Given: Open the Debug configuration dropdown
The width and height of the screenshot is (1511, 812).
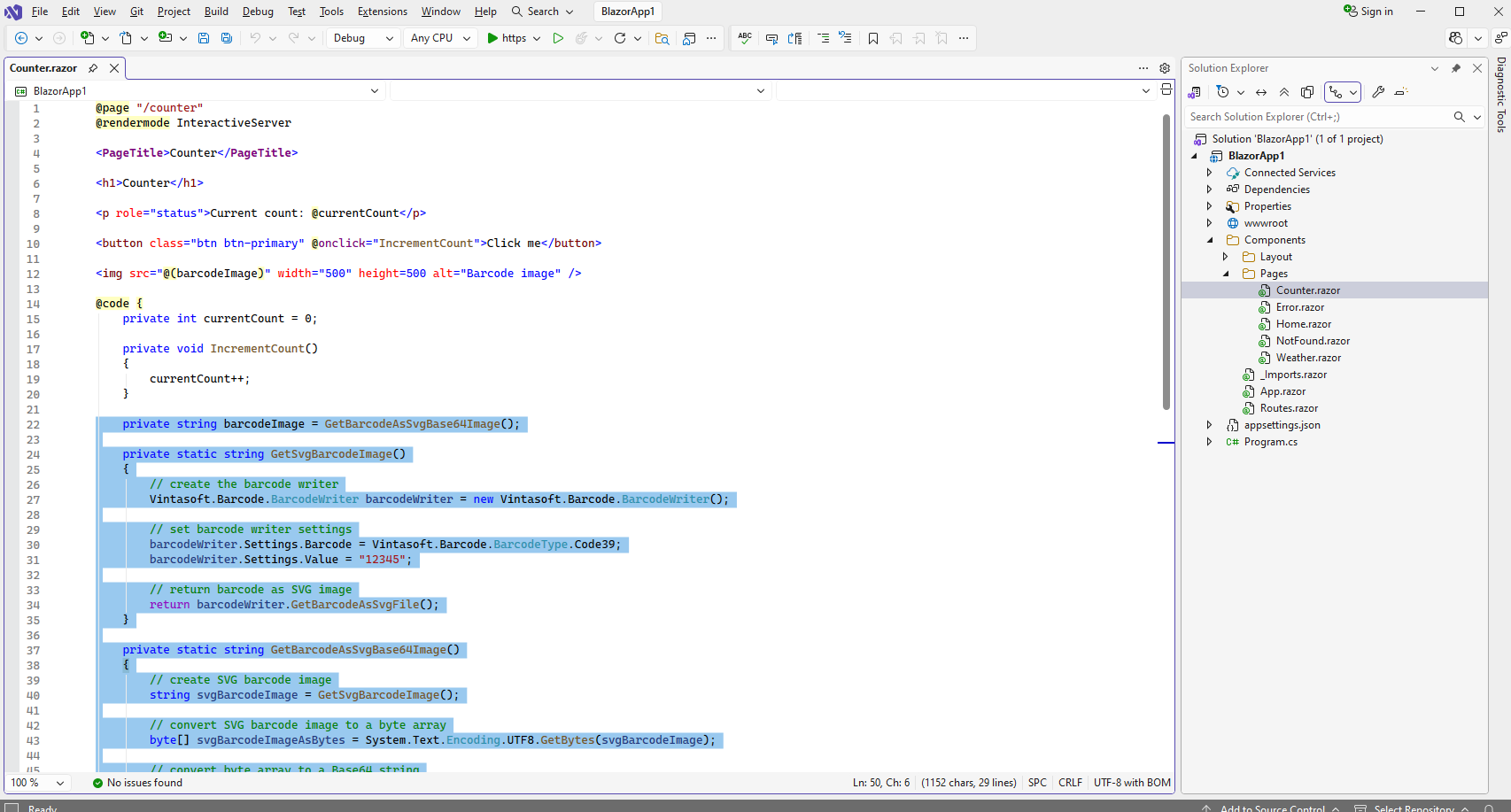Looking at the screenshot, I should [363, 38].
